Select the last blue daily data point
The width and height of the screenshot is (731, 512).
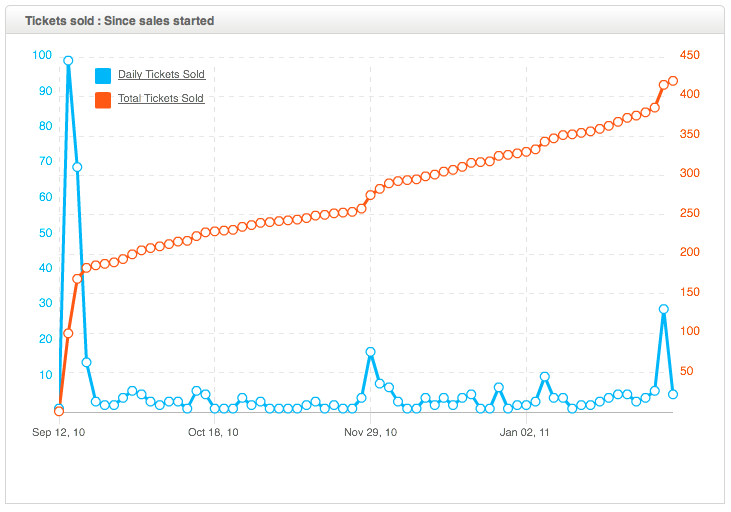[x=673, y=394]
